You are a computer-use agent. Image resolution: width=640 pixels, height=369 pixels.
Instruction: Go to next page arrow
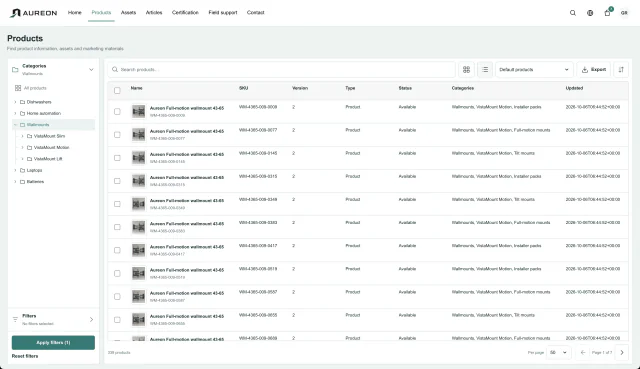pyautogui.click(x=622, y=352)
